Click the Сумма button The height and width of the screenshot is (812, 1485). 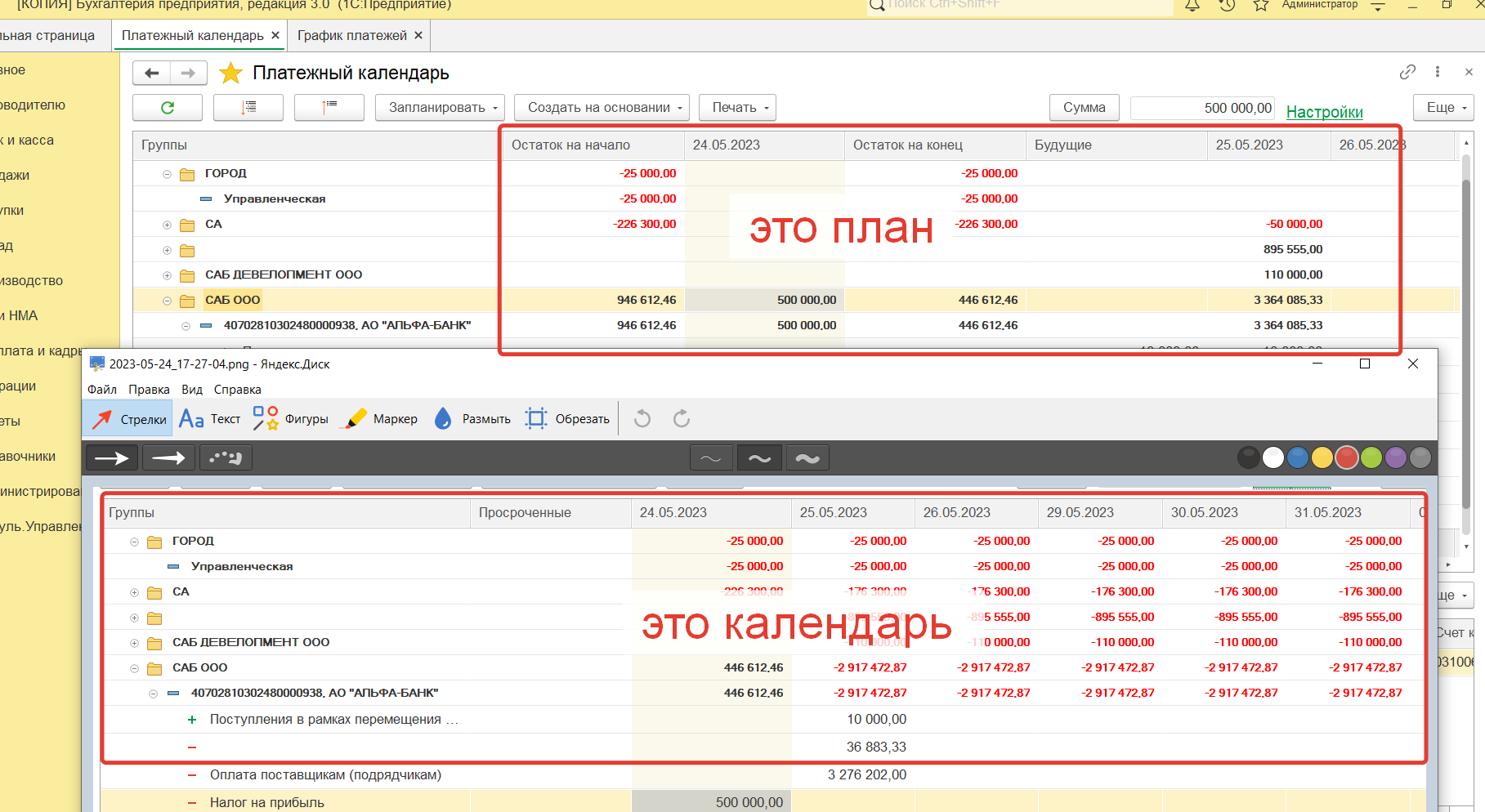[1084, 107]
